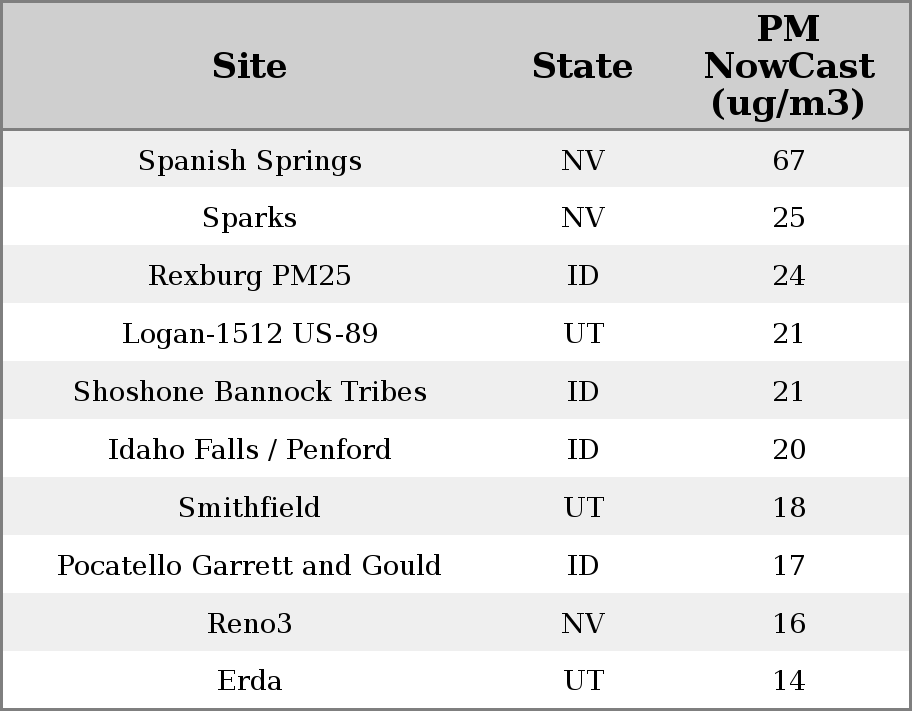Screen dimensions: 912x711
Task: Click the Site column header
Action: (x=249, y=66)
